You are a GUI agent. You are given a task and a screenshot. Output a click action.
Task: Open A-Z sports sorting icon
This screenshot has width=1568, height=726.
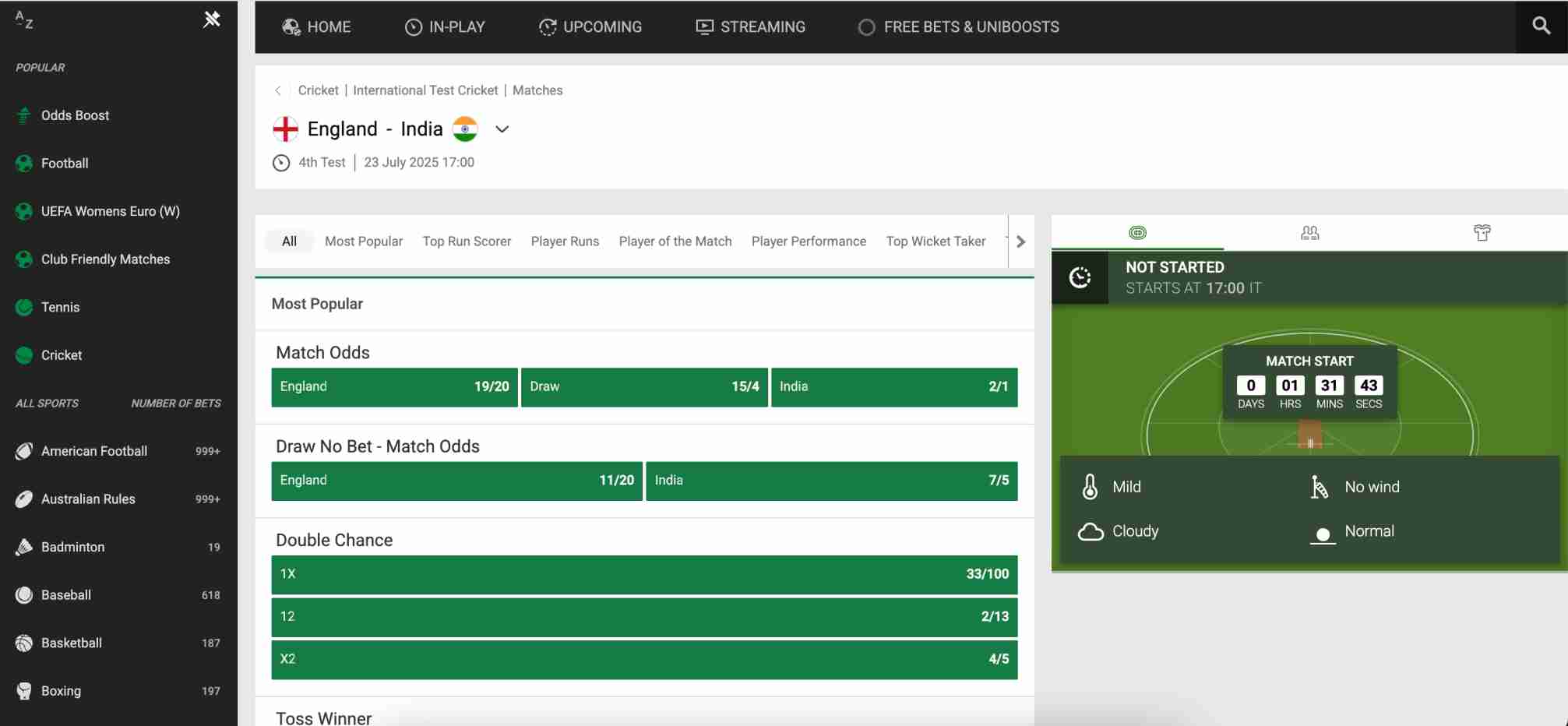(24, 19)
